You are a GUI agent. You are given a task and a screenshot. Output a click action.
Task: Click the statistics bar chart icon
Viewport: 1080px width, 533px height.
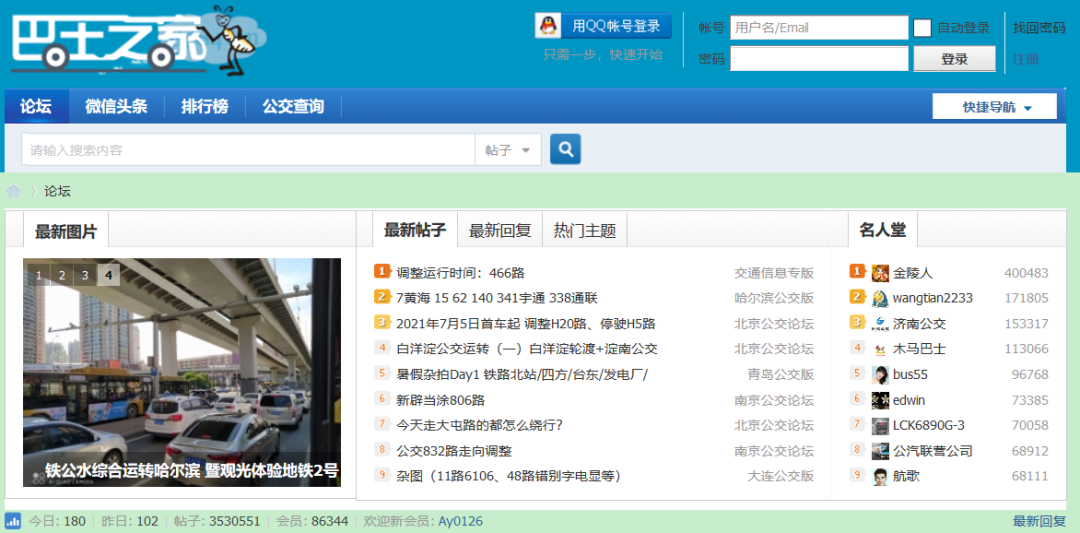[12, 521]
